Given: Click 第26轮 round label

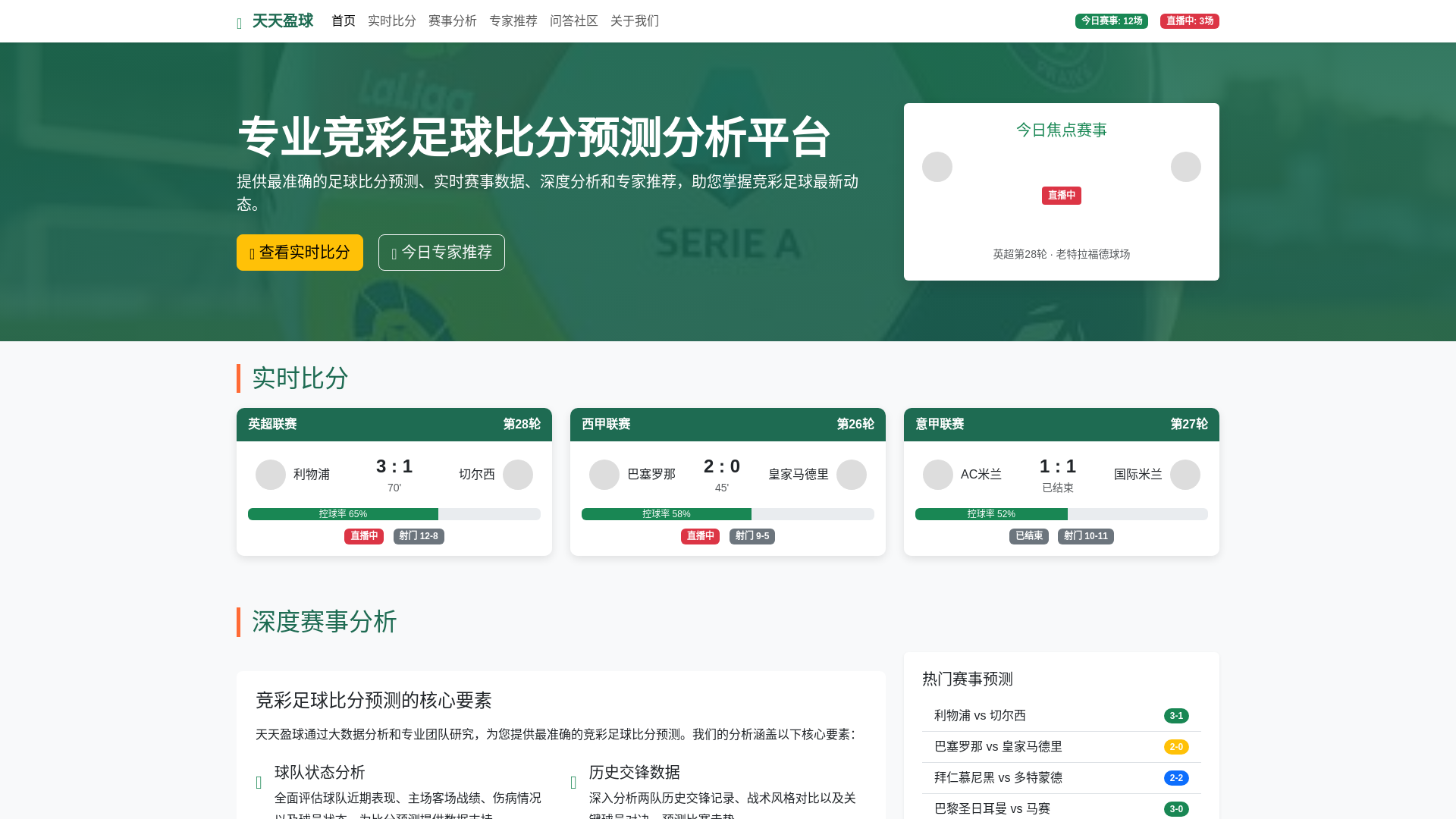Looking at the screenshot, I should coord(855,425).
